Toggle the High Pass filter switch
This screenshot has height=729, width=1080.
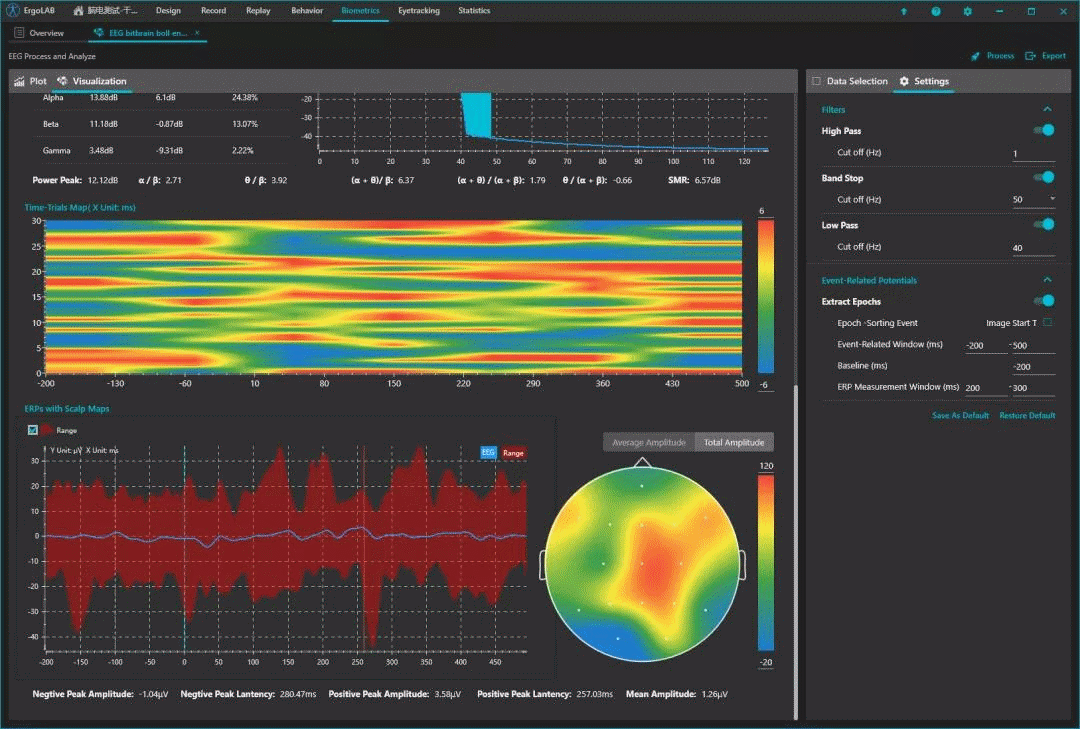tap(1044, 130)
